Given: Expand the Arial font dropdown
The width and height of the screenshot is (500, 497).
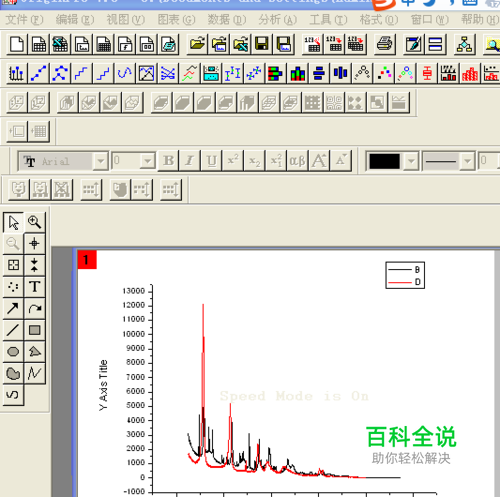Looking at the screenshot, I should point(100,161).
